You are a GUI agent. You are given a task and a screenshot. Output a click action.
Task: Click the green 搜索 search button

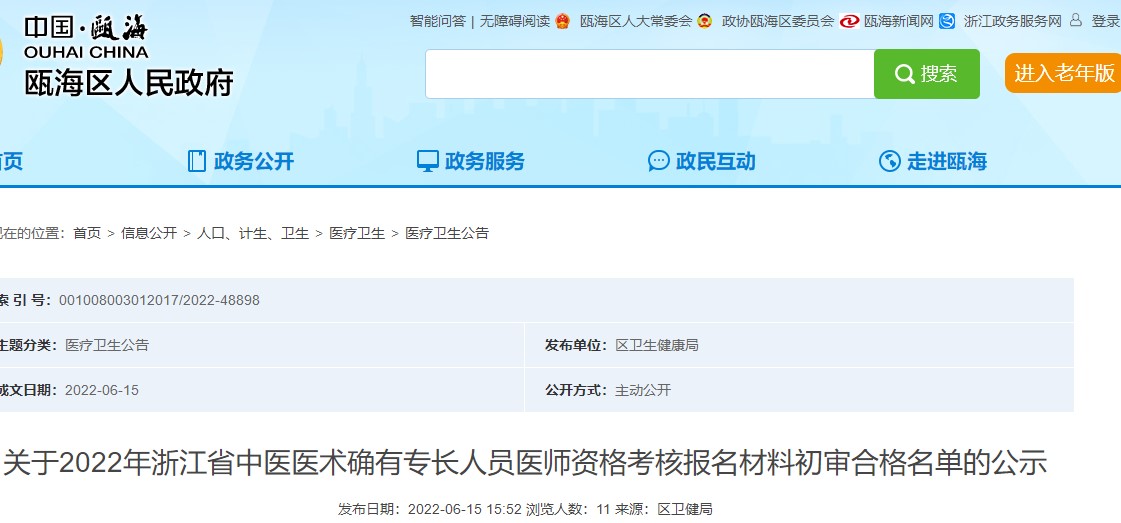[x=926, y=74]
